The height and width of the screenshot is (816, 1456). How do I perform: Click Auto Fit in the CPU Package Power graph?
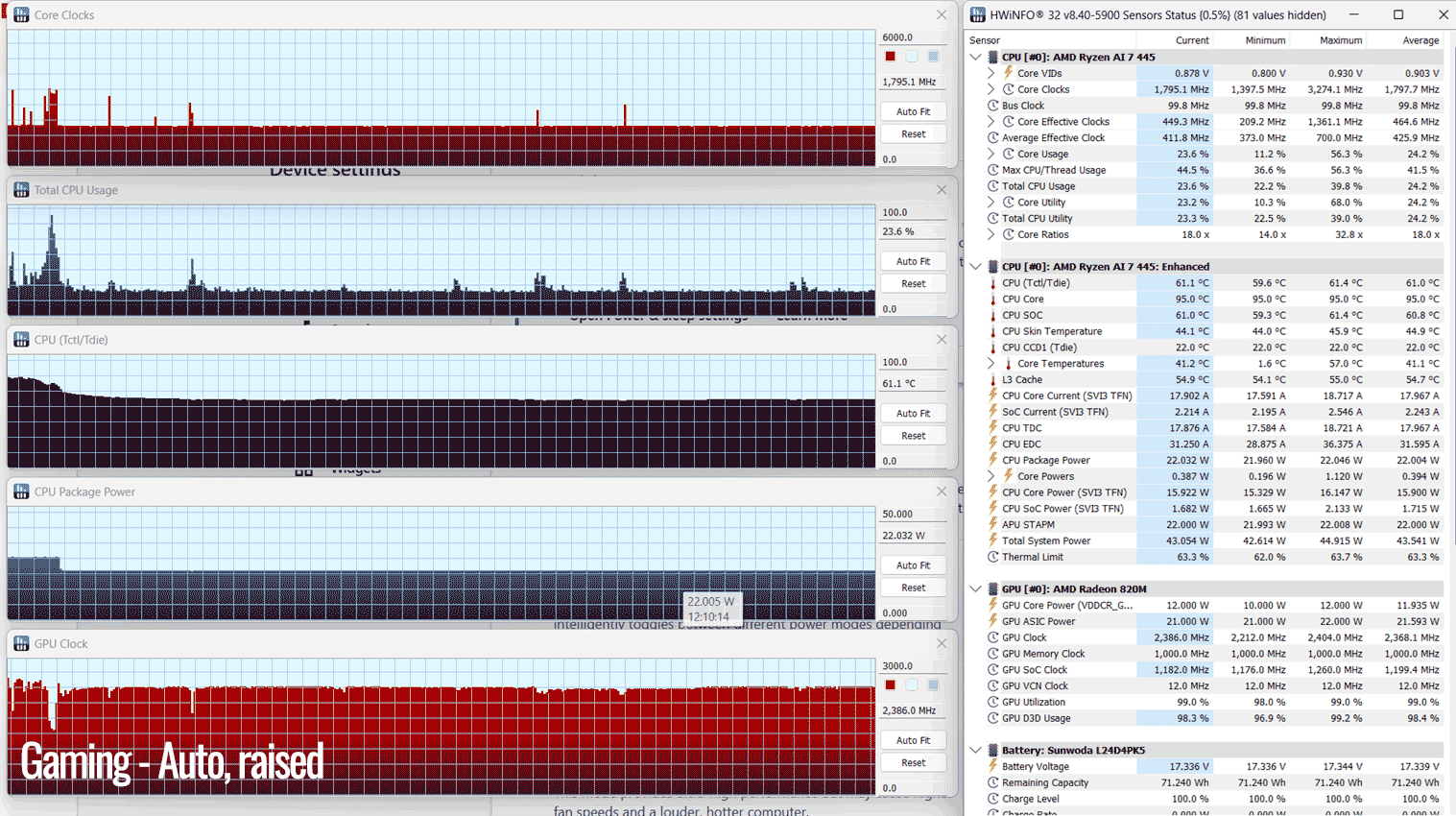[x=913, y=565]
